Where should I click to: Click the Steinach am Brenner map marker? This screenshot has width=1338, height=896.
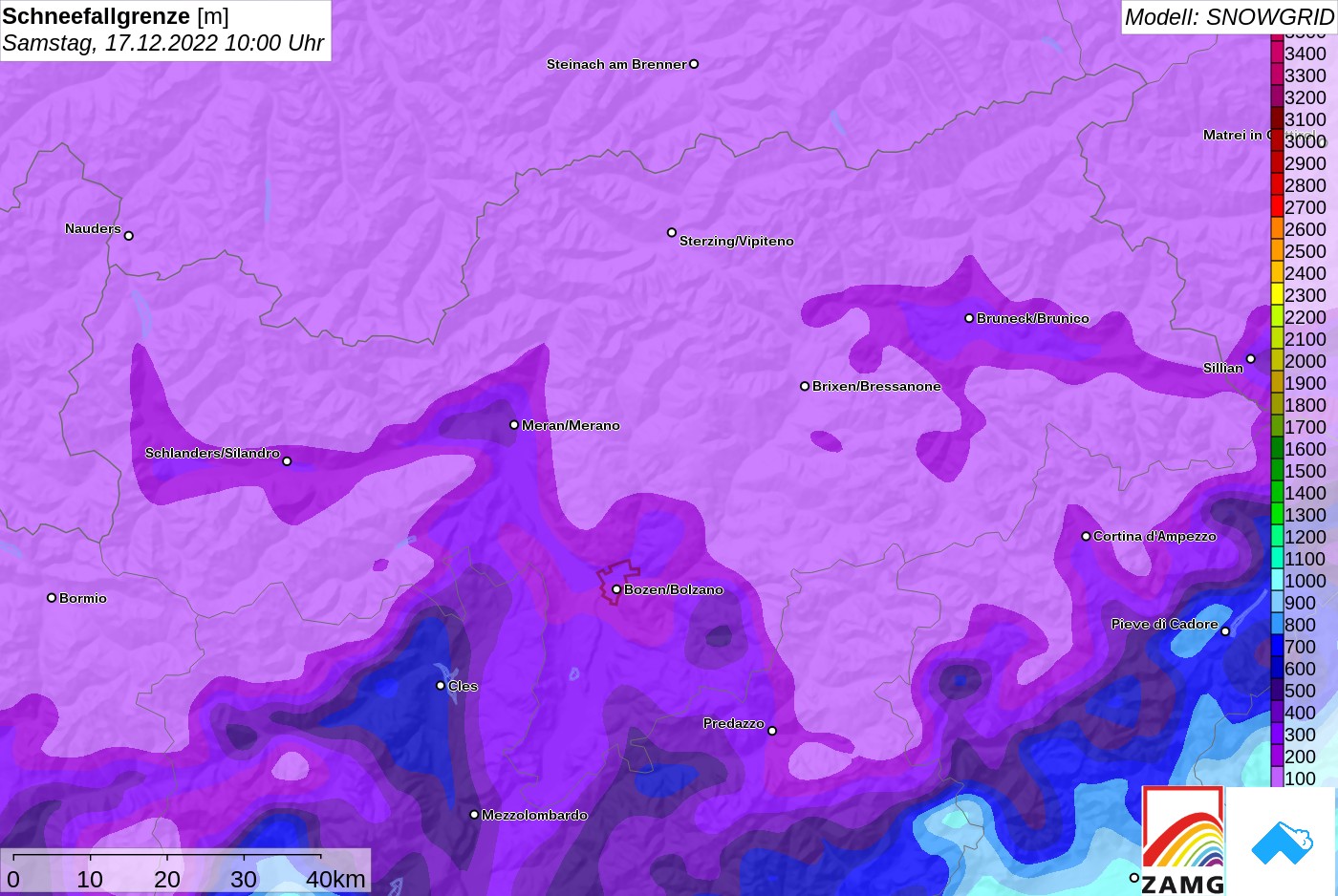pos(694,64)
